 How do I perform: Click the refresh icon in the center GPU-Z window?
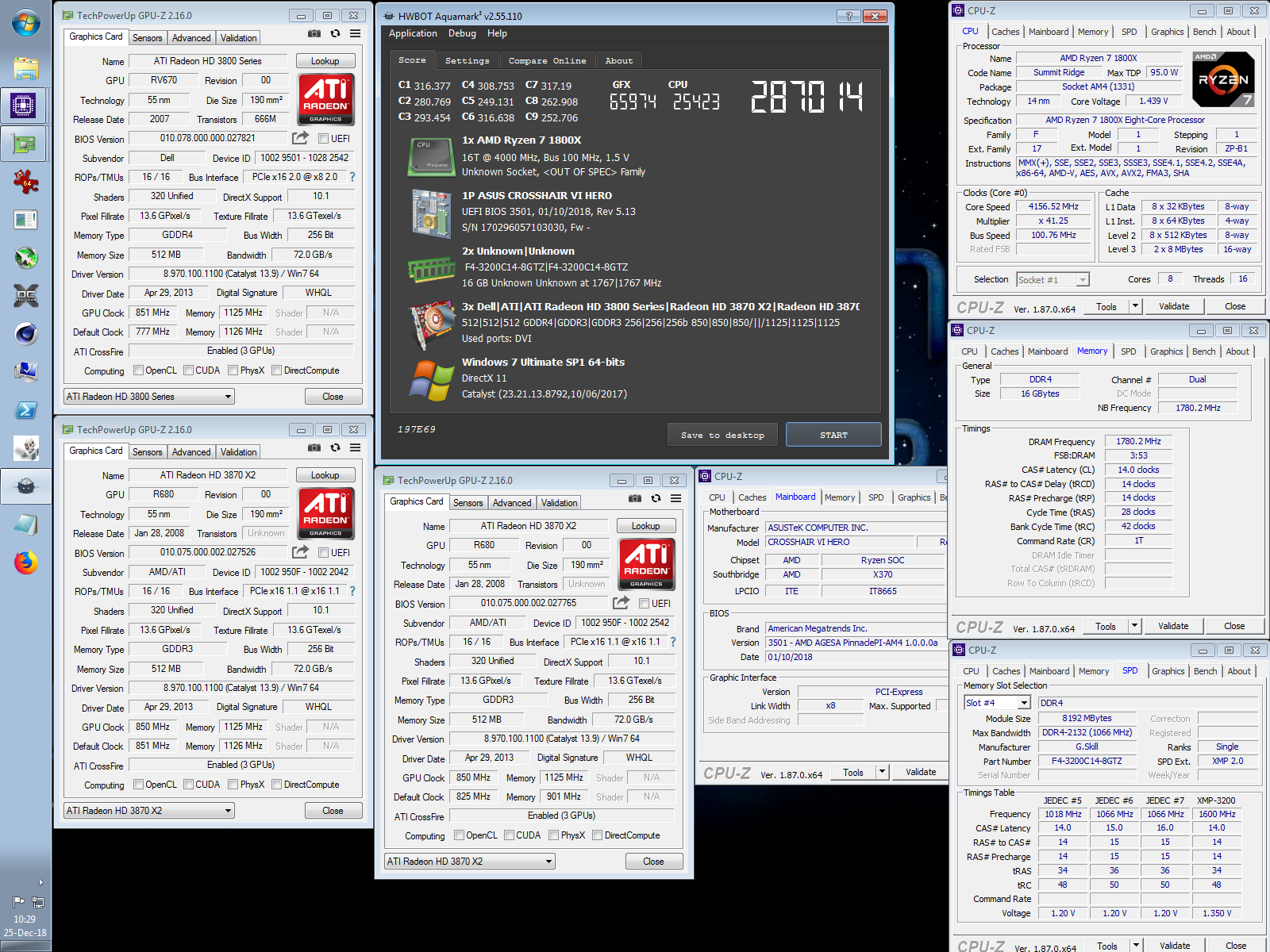(x=656, y=498)
